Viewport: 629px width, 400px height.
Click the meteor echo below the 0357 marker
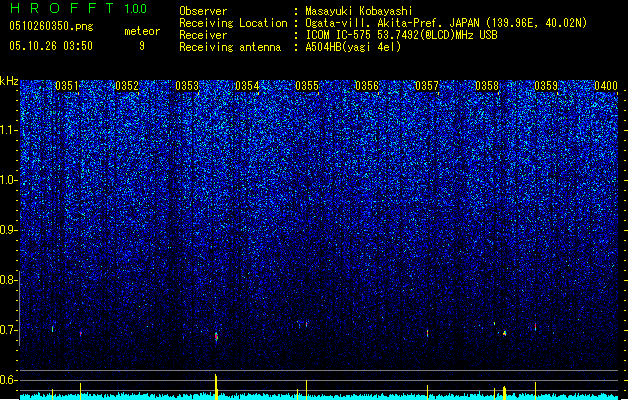(428, 333)
